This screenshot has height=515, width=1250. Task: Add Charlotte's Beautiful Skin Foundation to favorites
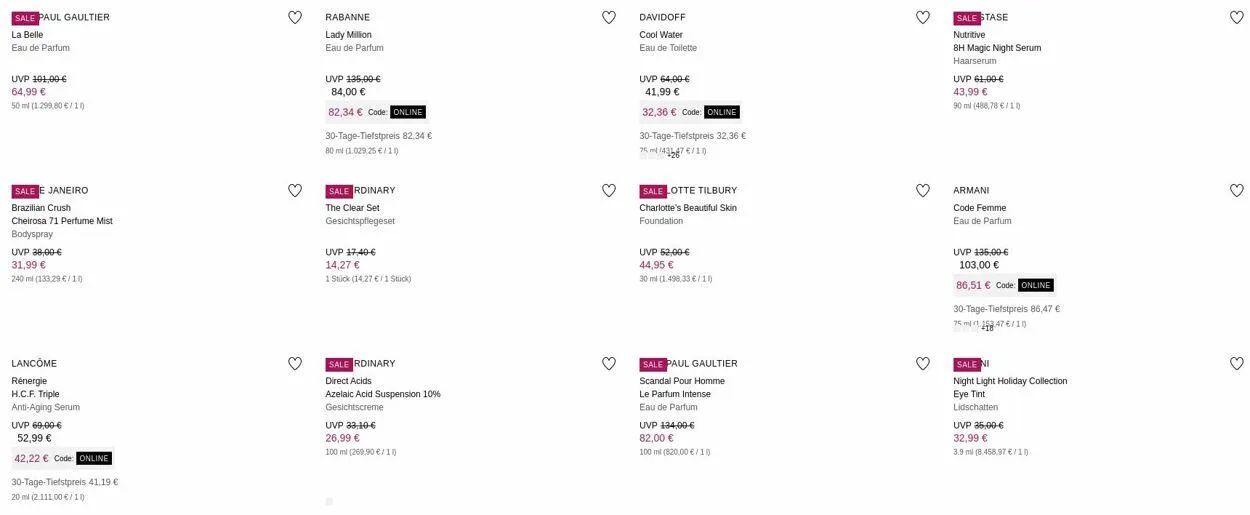coord(923,190)
